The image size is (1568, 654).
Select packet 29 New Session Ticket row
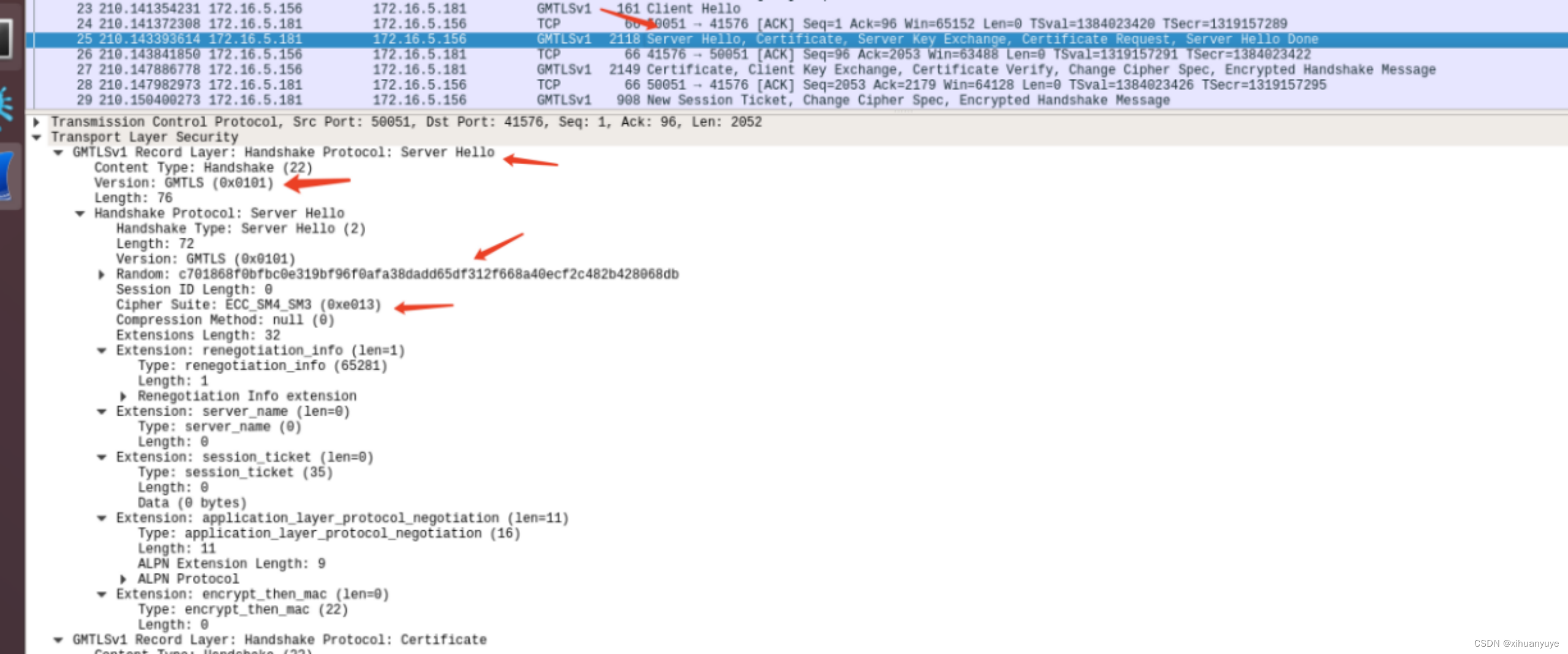796,101
